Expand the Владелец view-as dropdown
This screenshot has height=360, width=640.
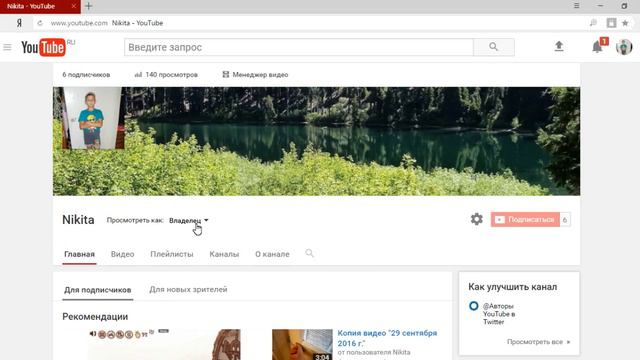[189, 220]
